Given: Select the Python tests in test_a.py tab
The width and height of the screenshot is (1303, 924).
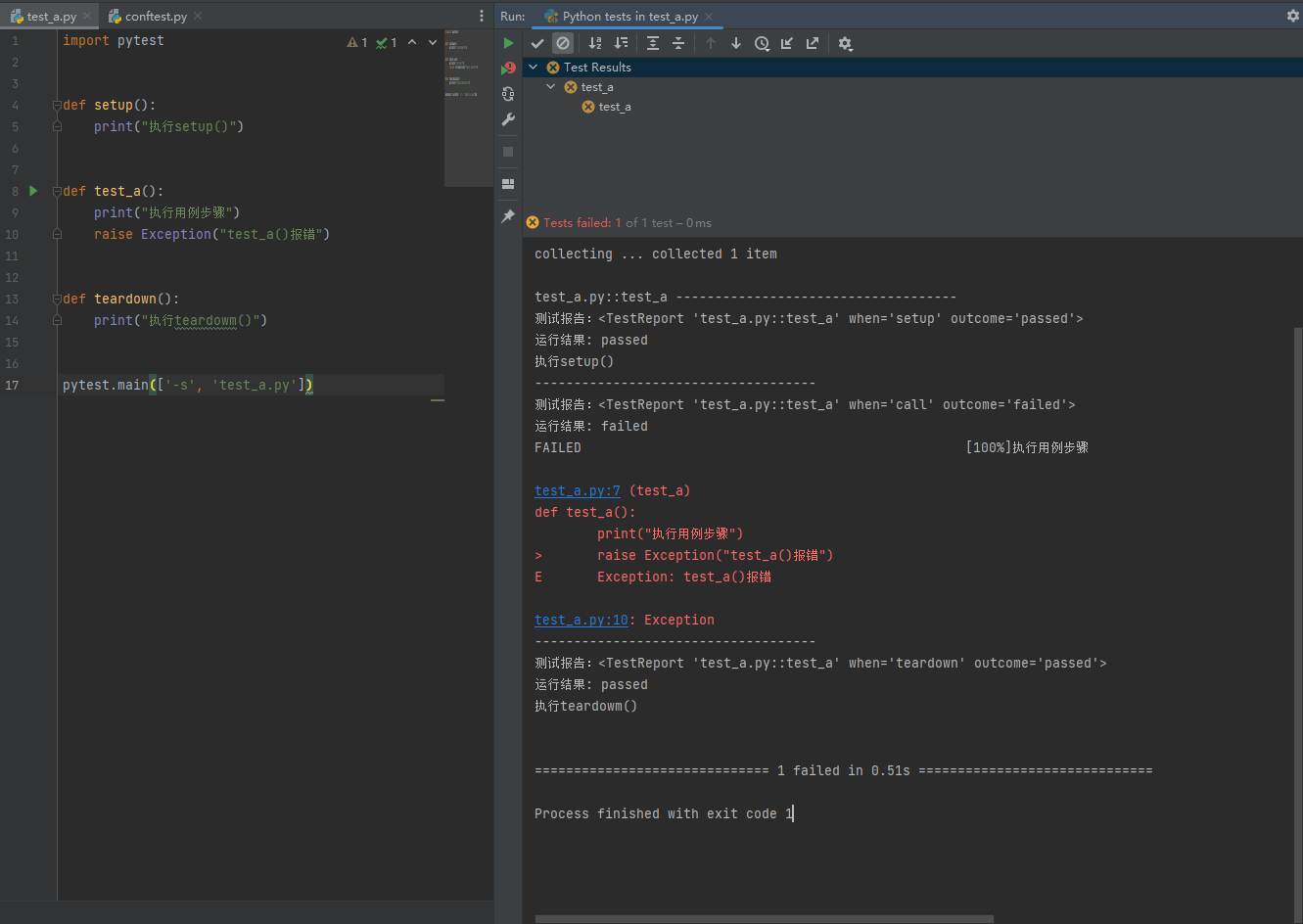Looking at the screenshot, I should [629, 17].
